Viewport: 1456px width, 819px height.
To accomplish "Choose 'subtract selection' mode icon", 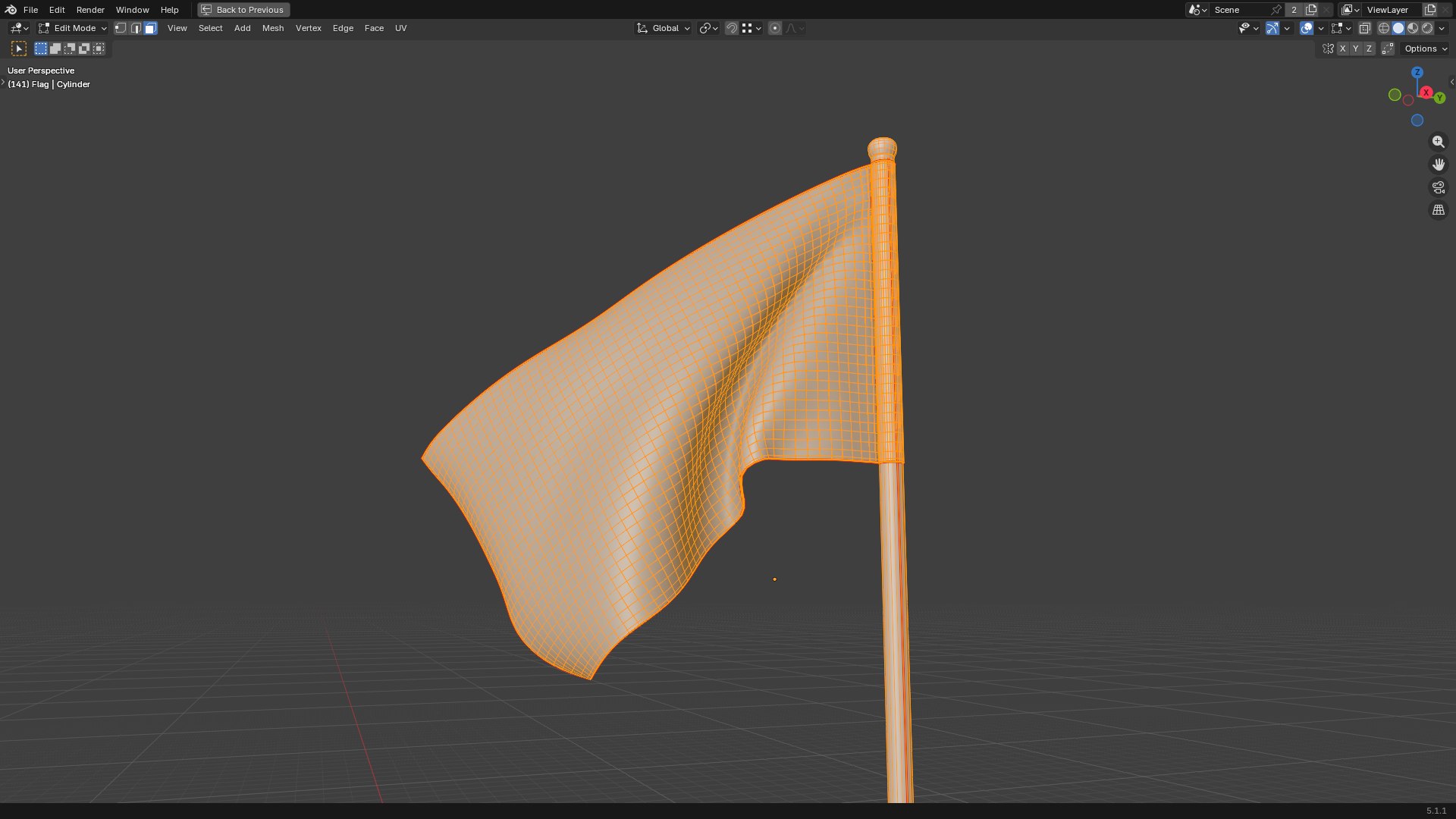I will point(70,49).
